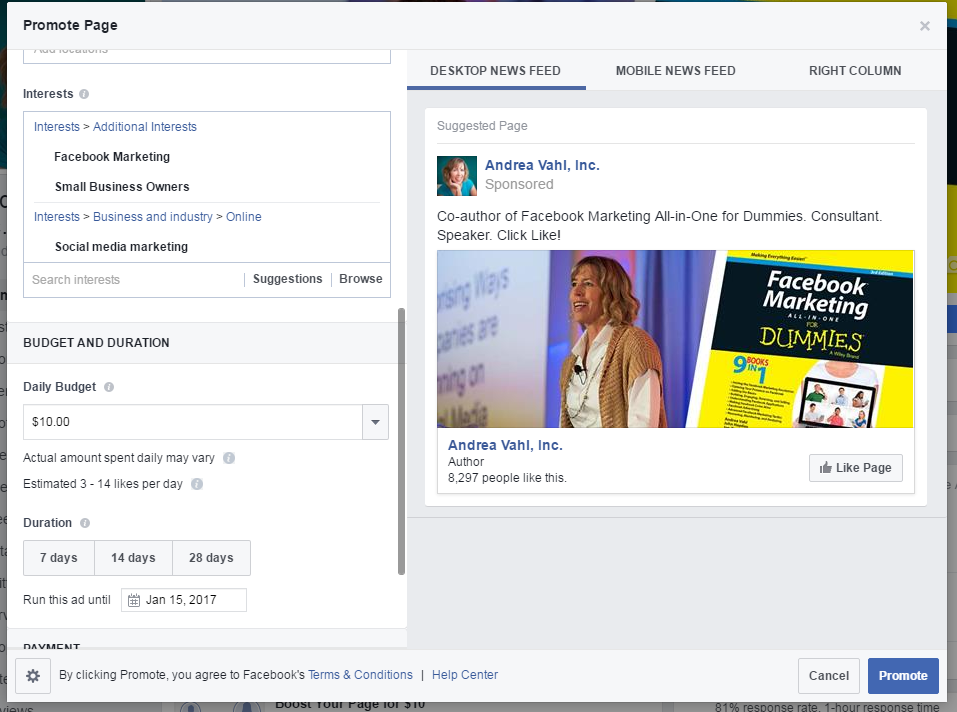Screen dimensions: 957x712
Task: Click the Andrea Vahl profile thumbnail
Action: pyautogui.click(x=457, y=176)
